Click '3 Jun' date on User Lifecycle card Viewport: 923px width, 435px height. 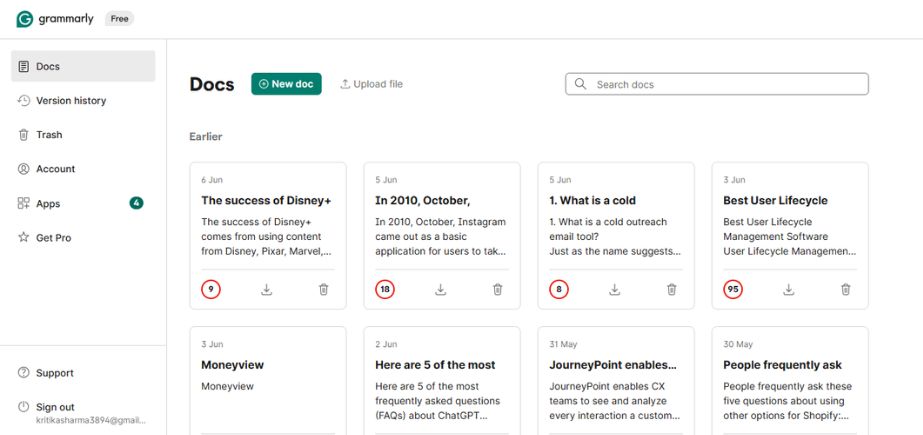(734, 180)
